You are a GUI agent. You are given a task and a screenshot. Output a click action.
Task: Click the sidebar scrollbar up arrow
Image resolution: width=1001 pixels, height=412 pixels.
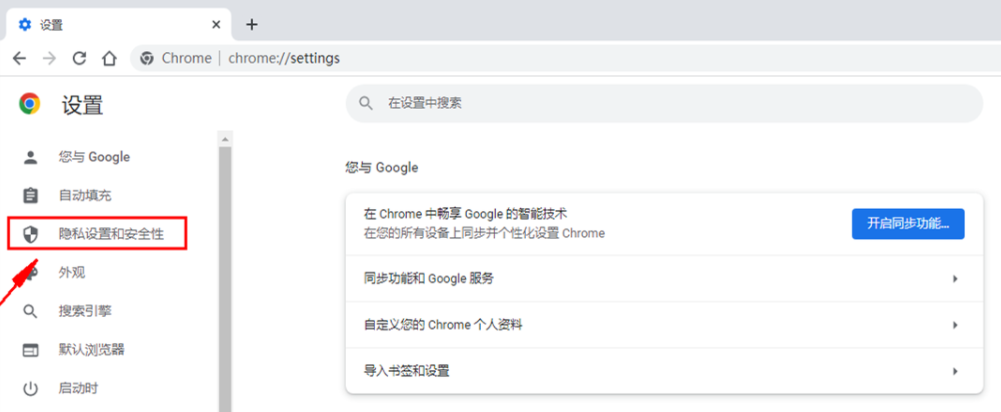(225, 139)
